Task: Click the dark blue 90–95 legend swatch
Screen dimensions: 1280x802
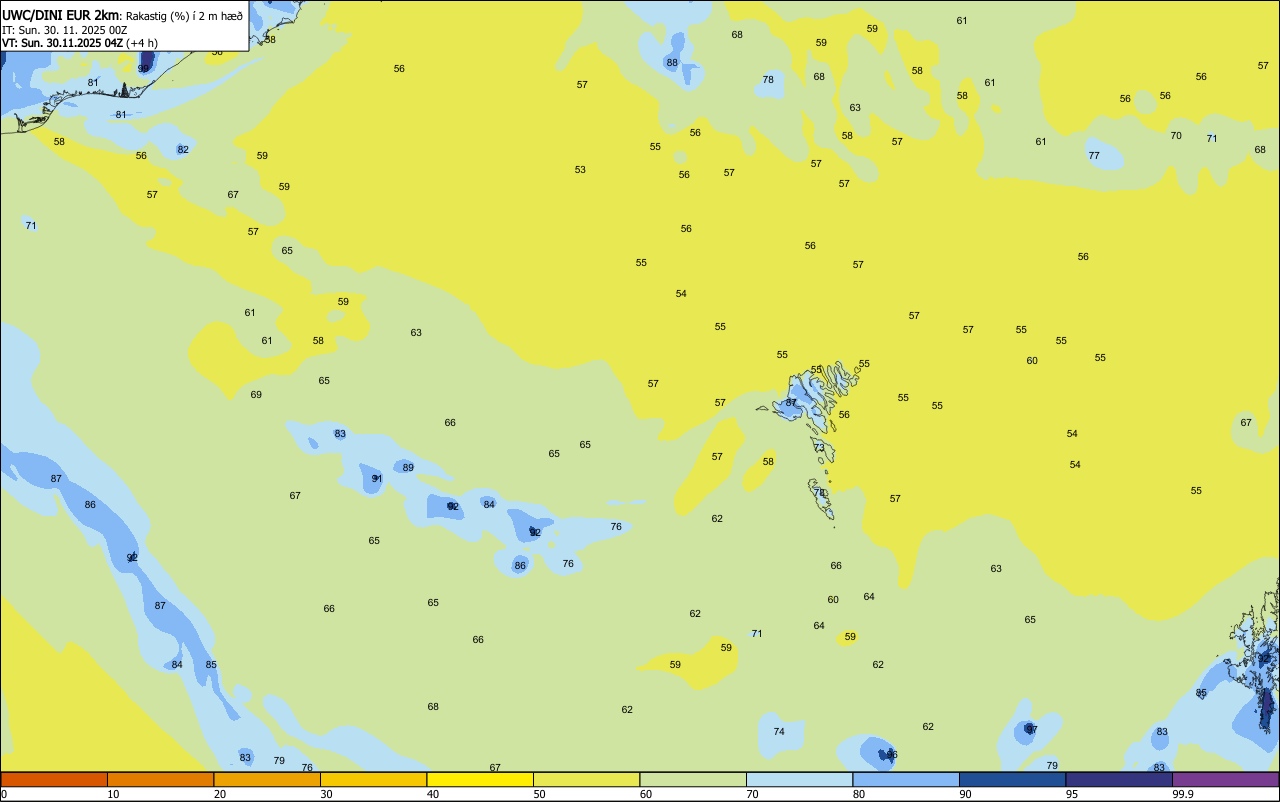Action: pos(1012,779)
